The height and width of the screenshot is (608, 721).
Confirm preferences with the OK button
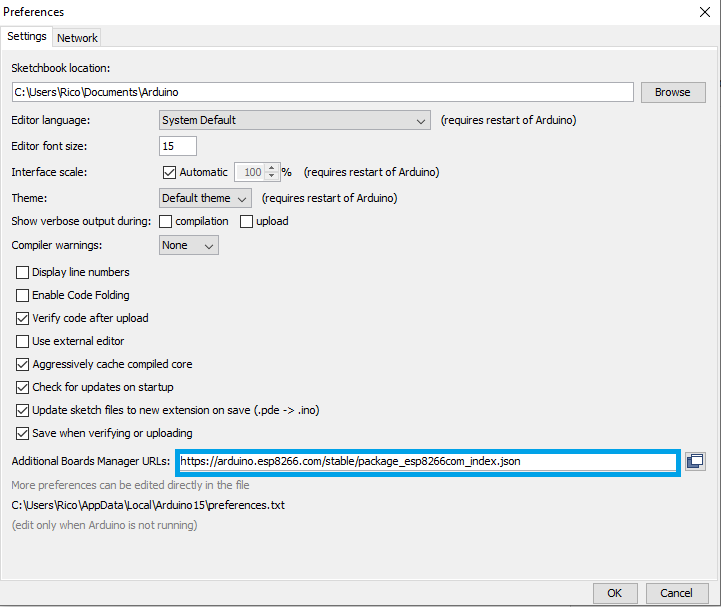pyautogui.click(x=615, y=593)
